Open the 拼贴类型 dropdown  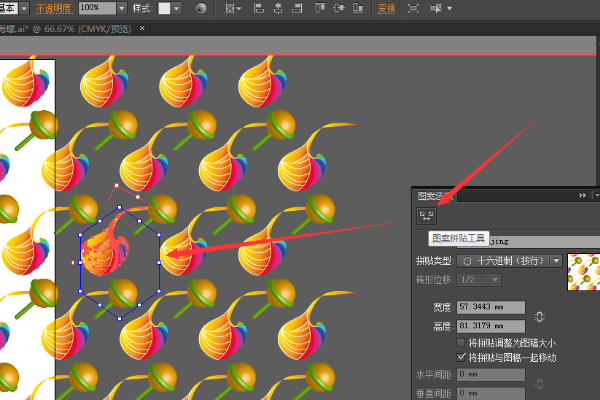pos(509,261)
